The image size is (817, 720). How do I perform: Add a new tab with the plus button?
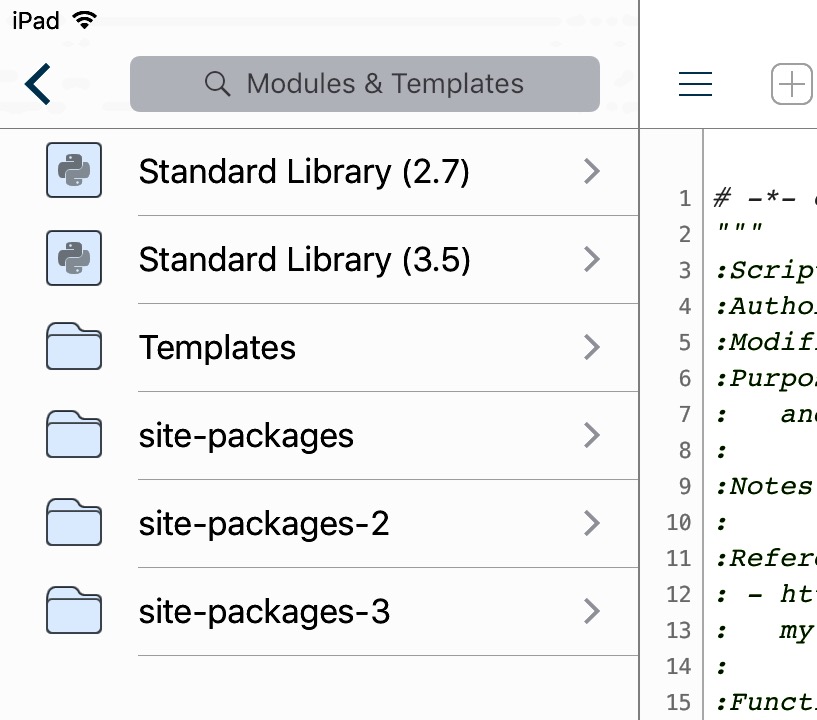tap(792, 84)
